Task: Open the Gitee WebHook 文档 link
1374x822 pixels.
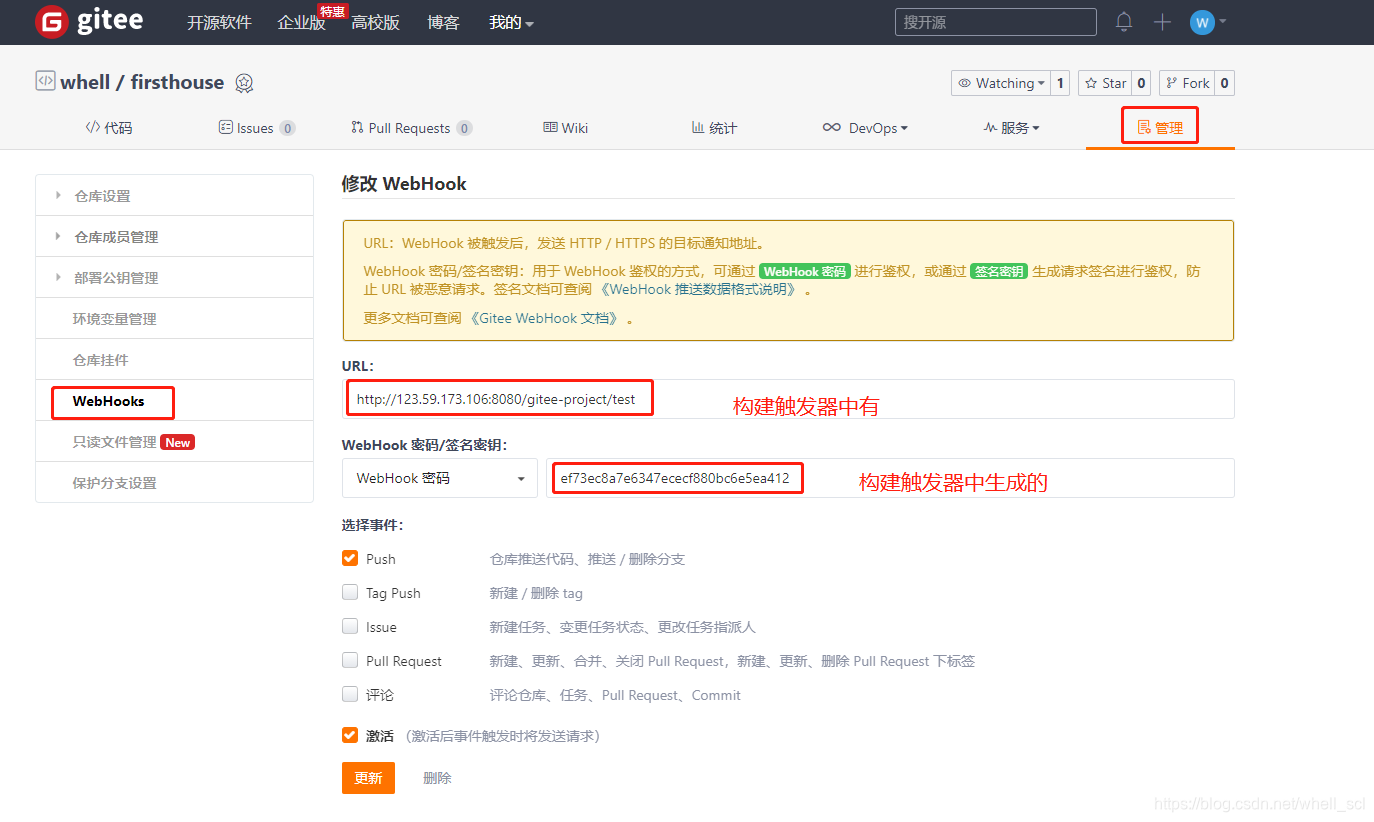Action: (544, 318)
